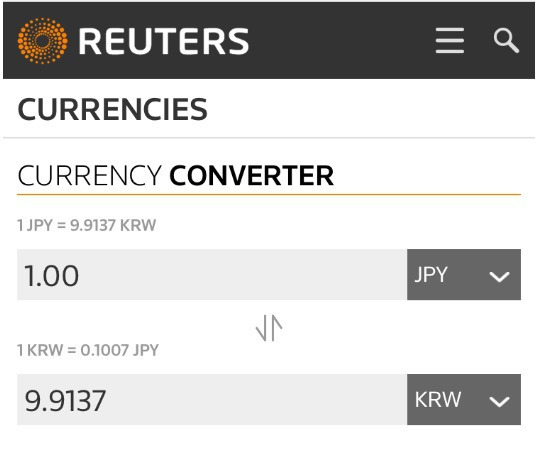This screenshot has height=463, width=537.
Task: Open search using the magnifying glass icon
Action: 506,40
